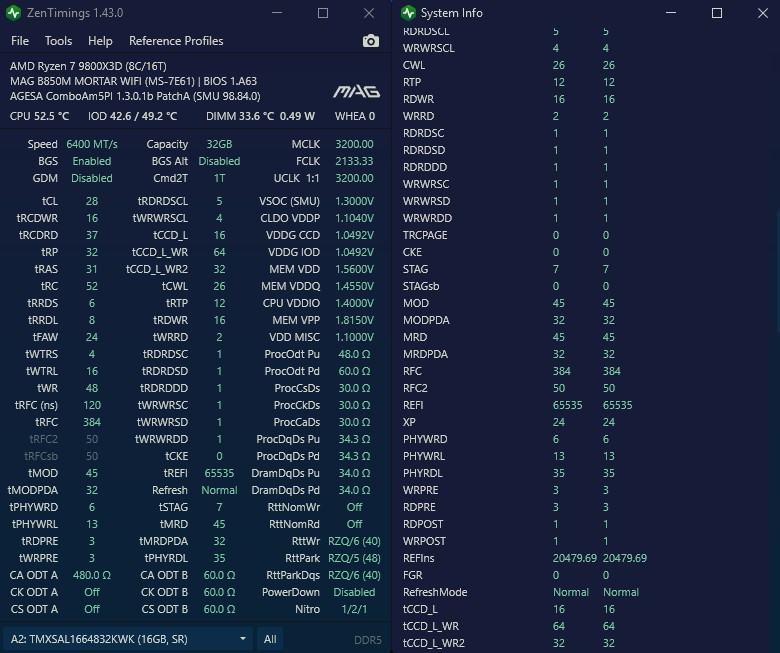Click the VSOC (SMU) voltage 1.3000V
The image size is (780, 653).
coord(354,201)
